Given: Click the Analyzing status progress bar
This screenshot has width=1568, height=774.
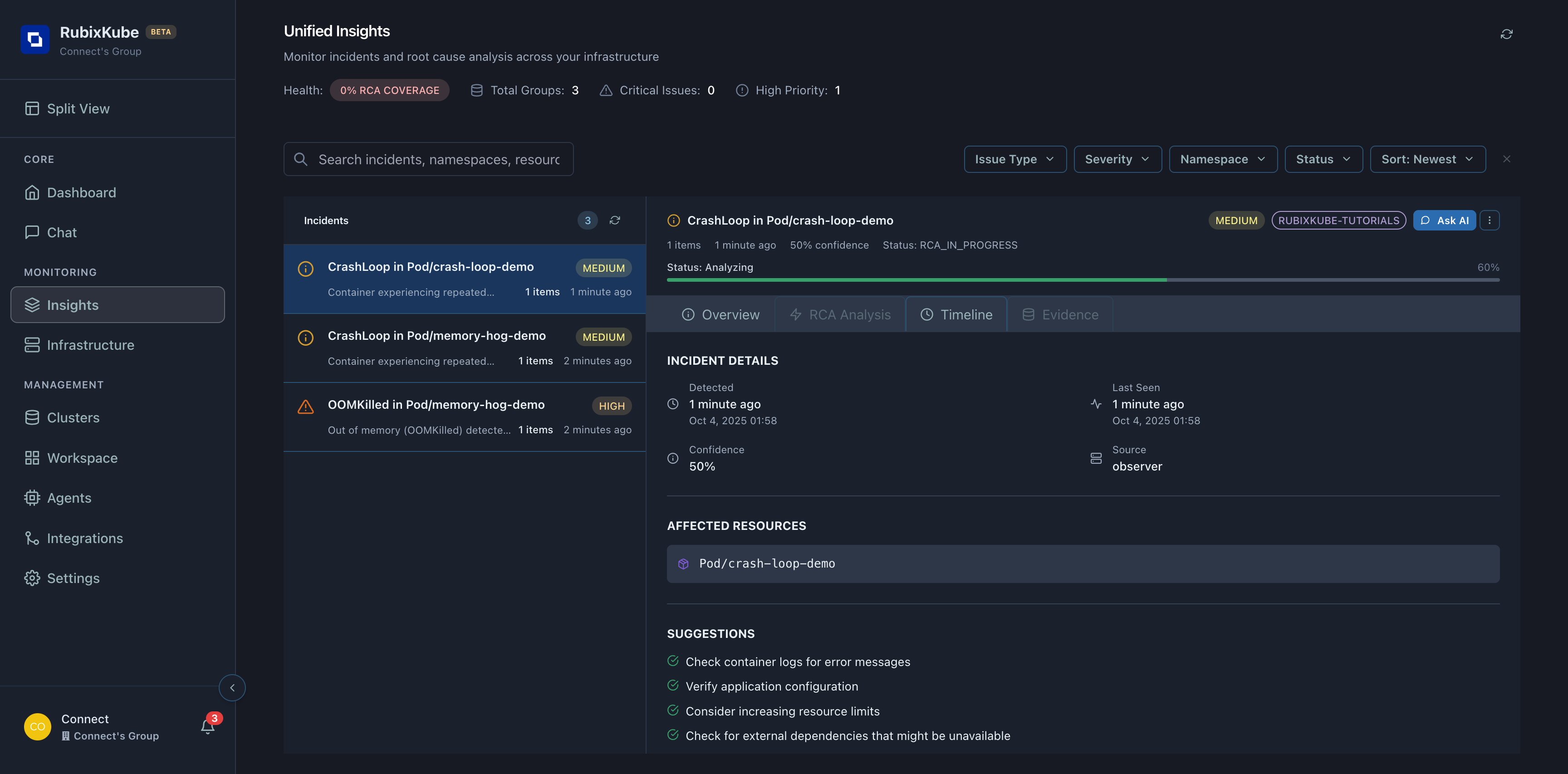Looking at the screenshot, I should coord(1083,280).
